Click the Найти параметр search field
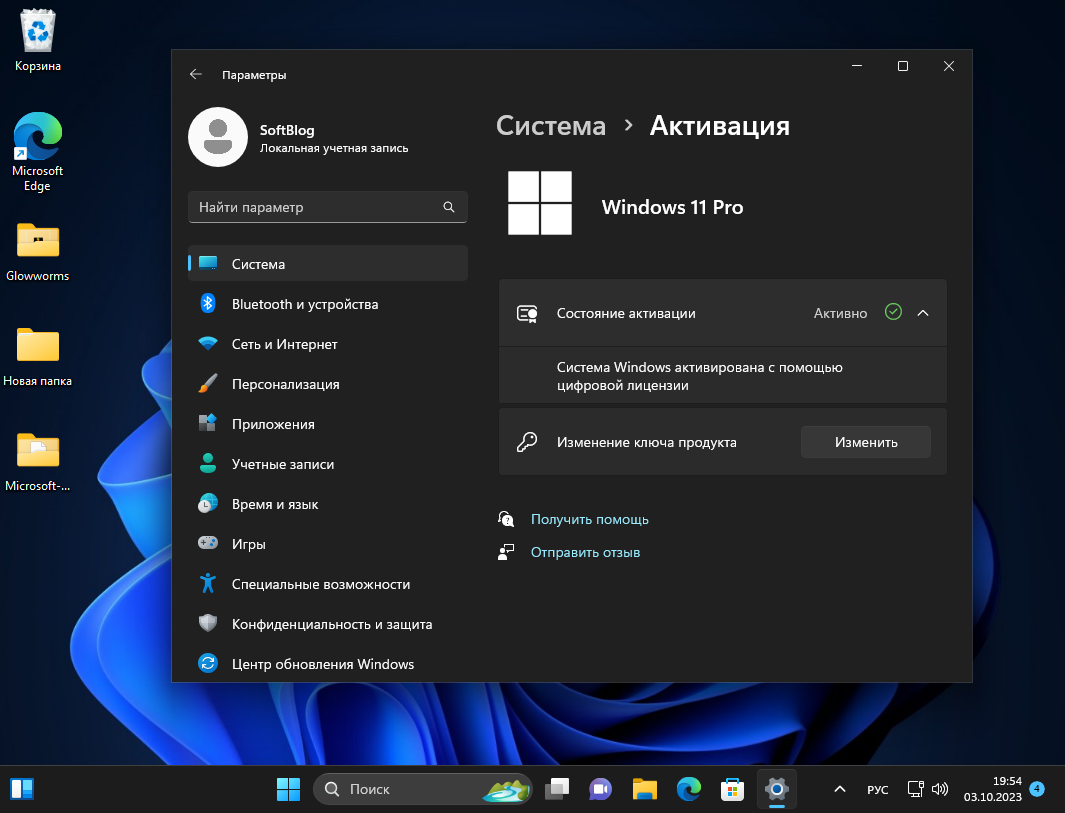Viewport: 1065px width, 813px height. (x=328, y=207)
